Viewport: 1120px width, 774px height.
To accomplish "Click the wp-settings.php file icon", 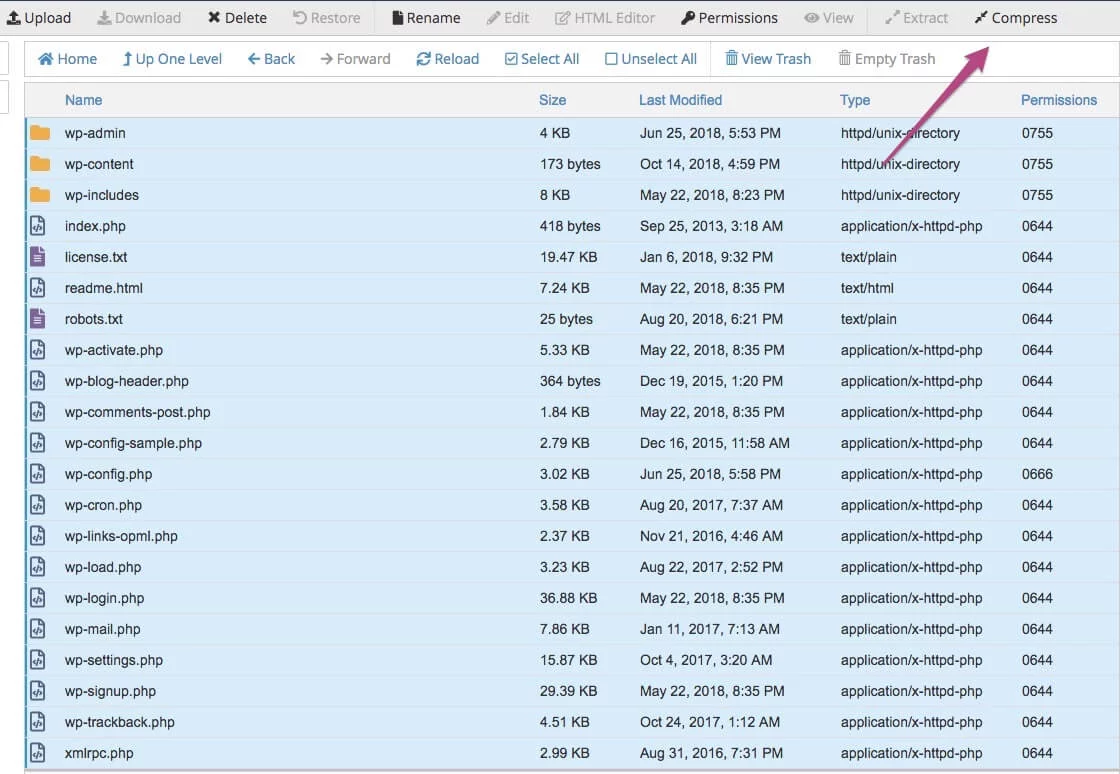I will pos(38,660).
